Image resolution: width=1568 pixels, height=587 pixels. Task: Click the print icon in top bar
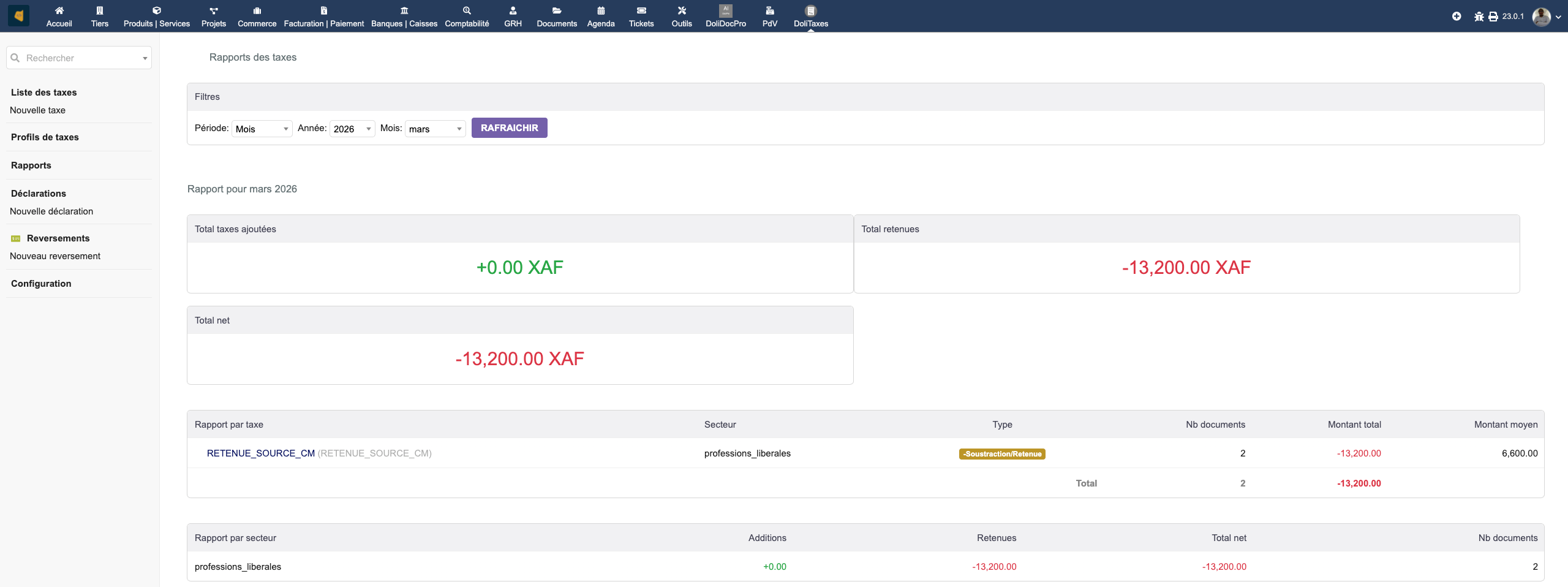point(1493,17)
